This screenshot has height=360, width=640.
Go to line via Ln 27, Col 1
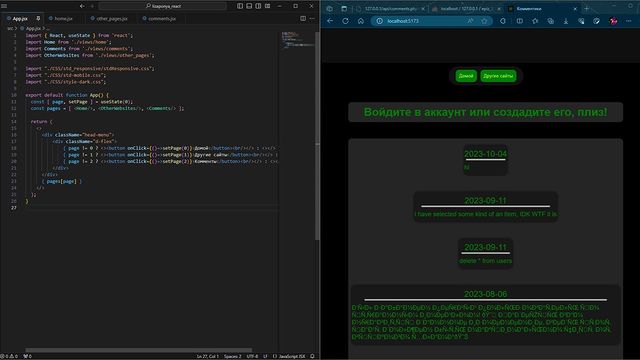(x=208, y=356)
